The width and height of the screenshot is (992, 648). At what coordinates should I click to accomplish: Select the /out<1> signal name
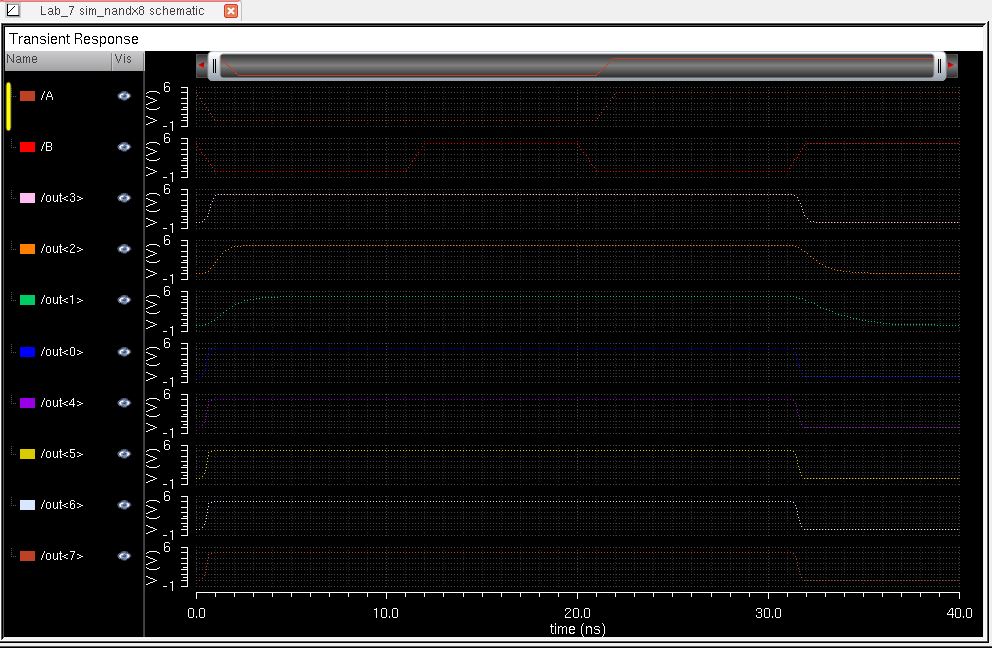tap(62, 300)
